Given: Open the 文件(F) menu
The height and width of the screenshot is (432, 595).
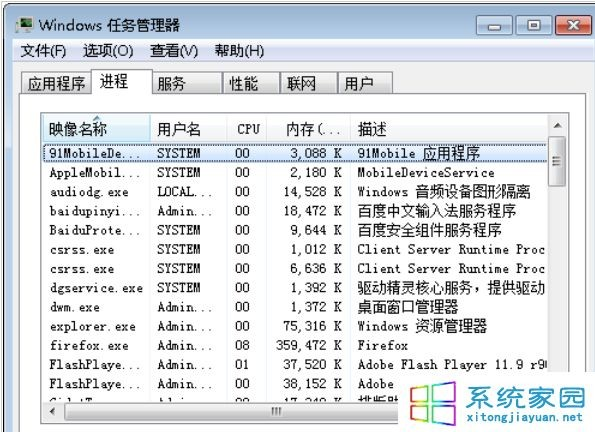Looking at the screenshot, I should tap(43, 50).
